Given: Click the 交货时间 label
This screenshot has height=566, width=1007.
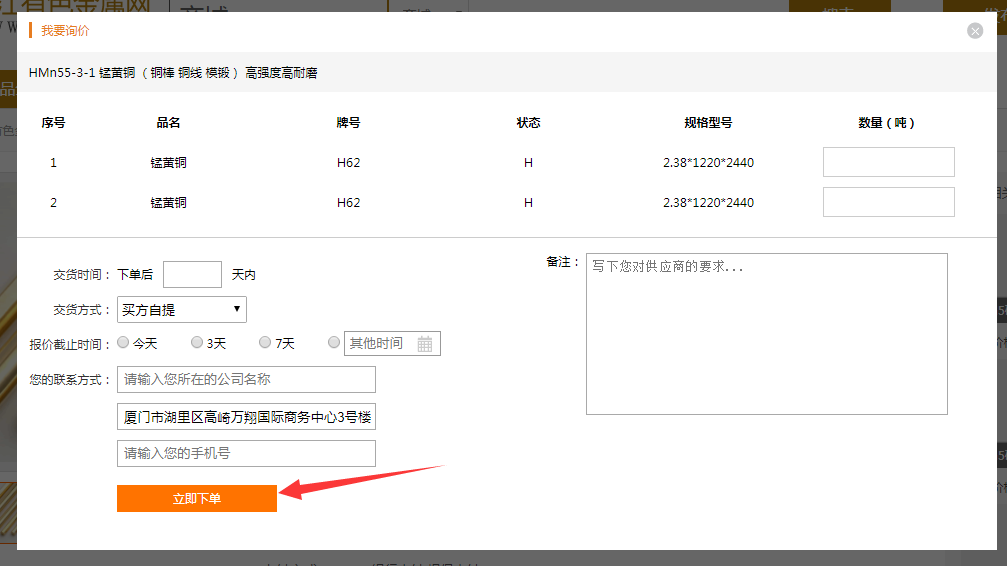Looking at the screenshot, I should click(x=82, y=275).
